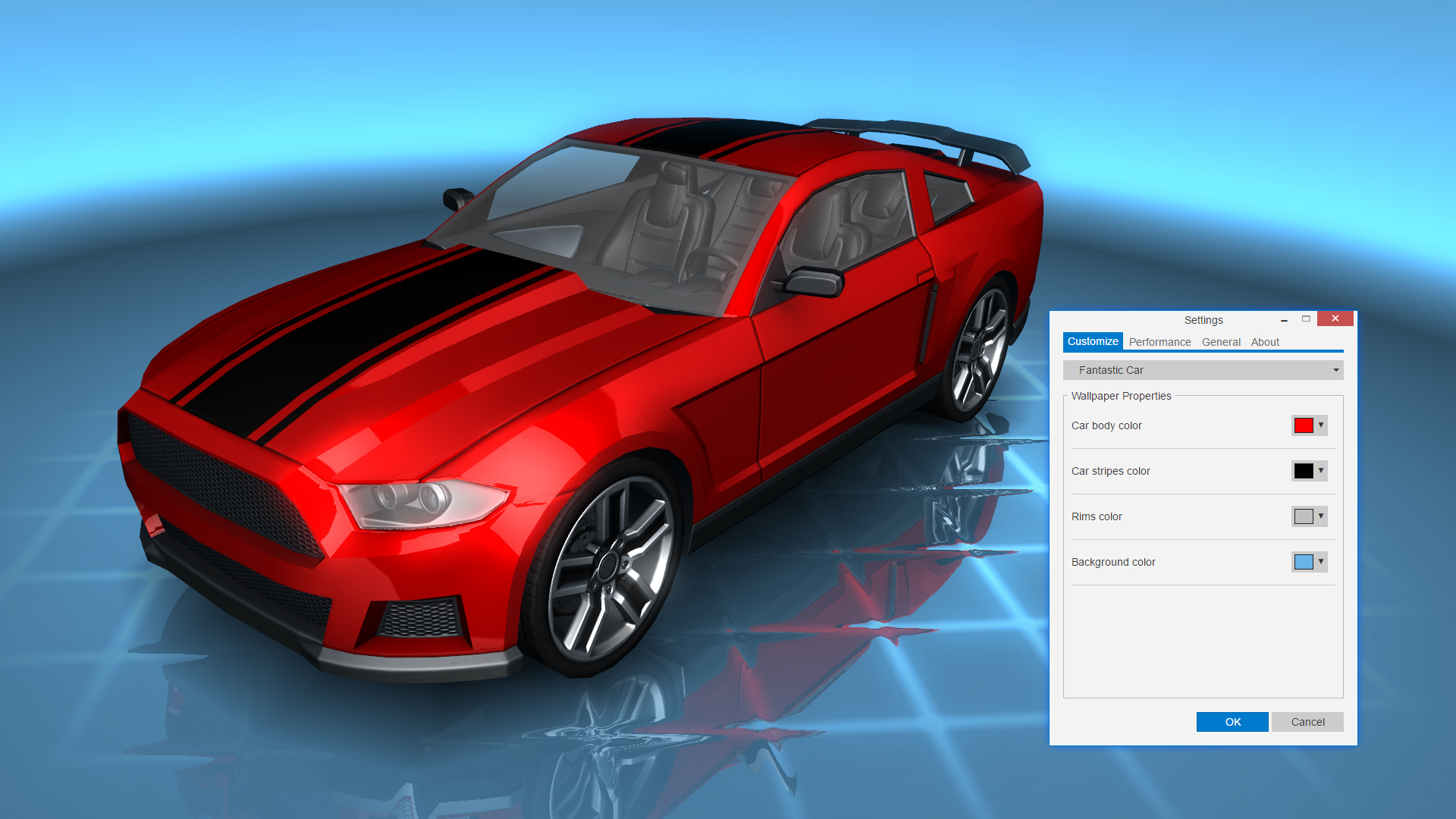1456x819 pixels.
Task: Open the Car stripes color dropdown arrow
Action: coord(1321,471)
